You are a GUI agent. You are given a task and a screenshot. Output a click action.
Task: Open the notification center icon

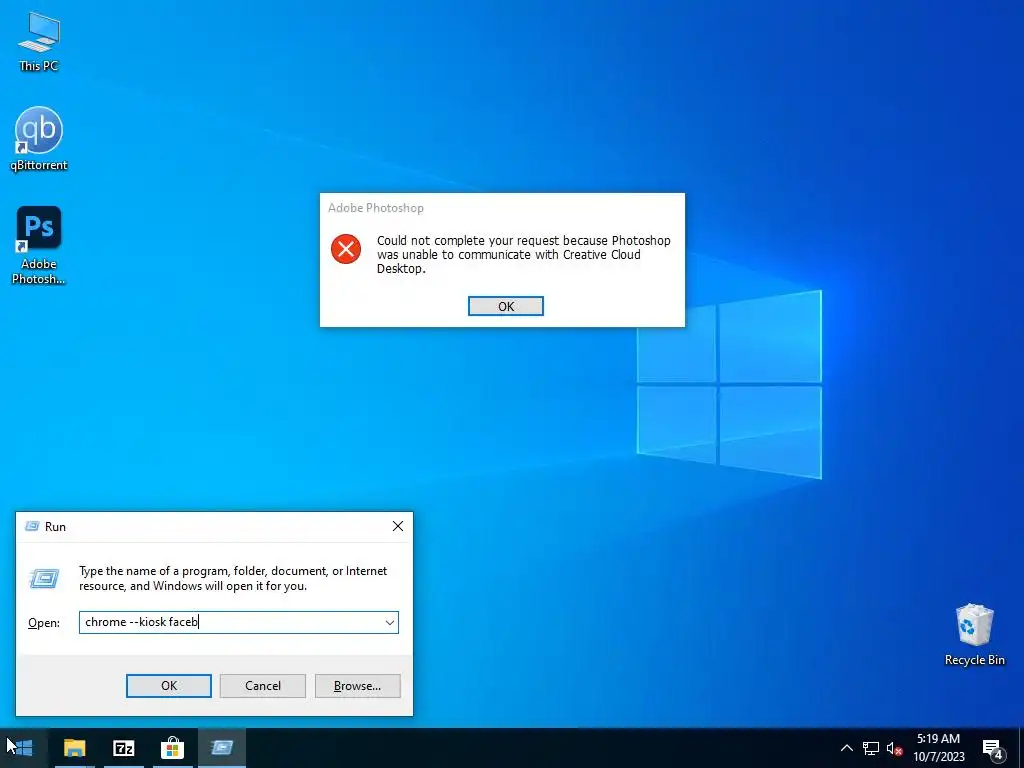(x=993, y=749)
